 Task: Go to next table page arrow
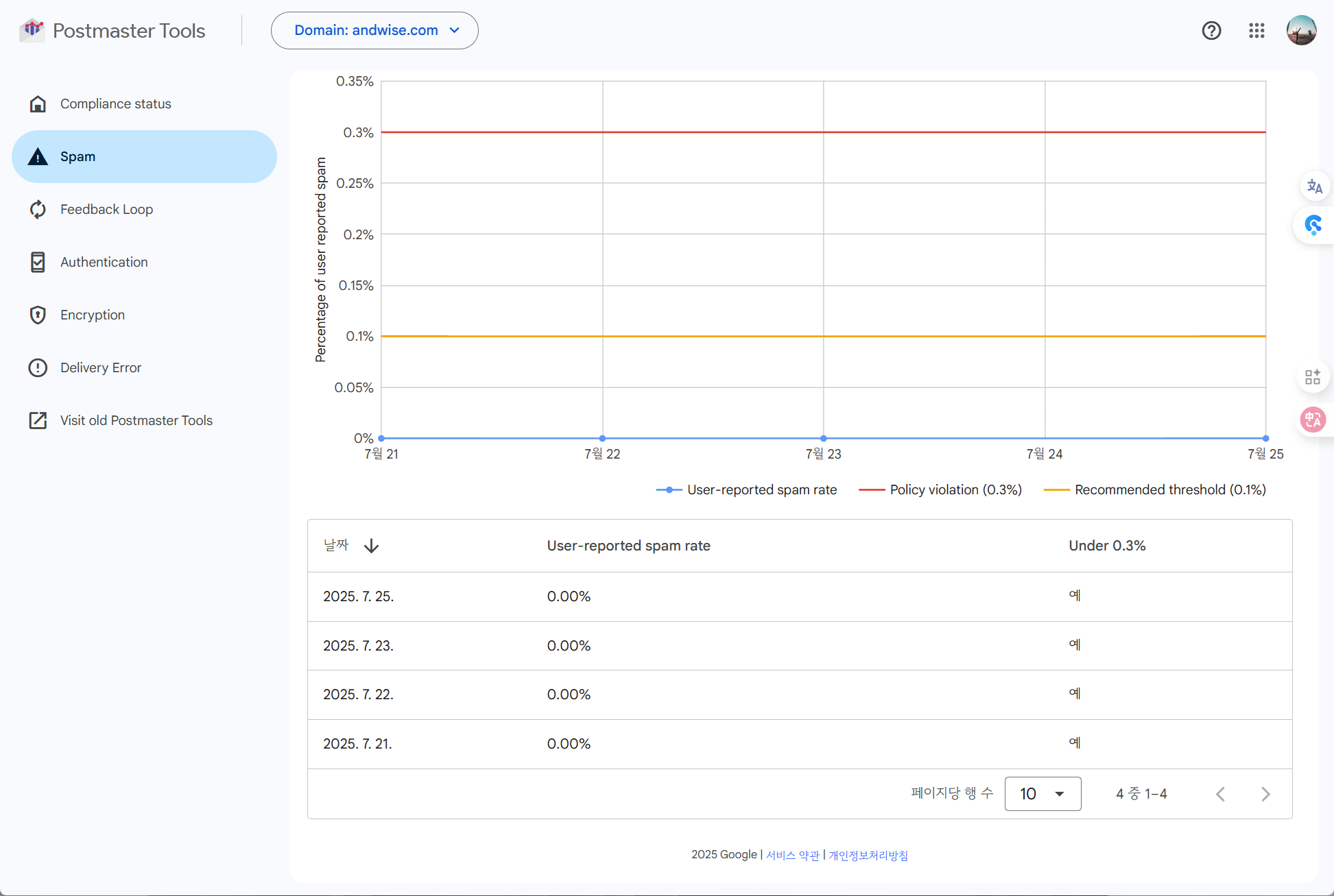[1265, 794]
